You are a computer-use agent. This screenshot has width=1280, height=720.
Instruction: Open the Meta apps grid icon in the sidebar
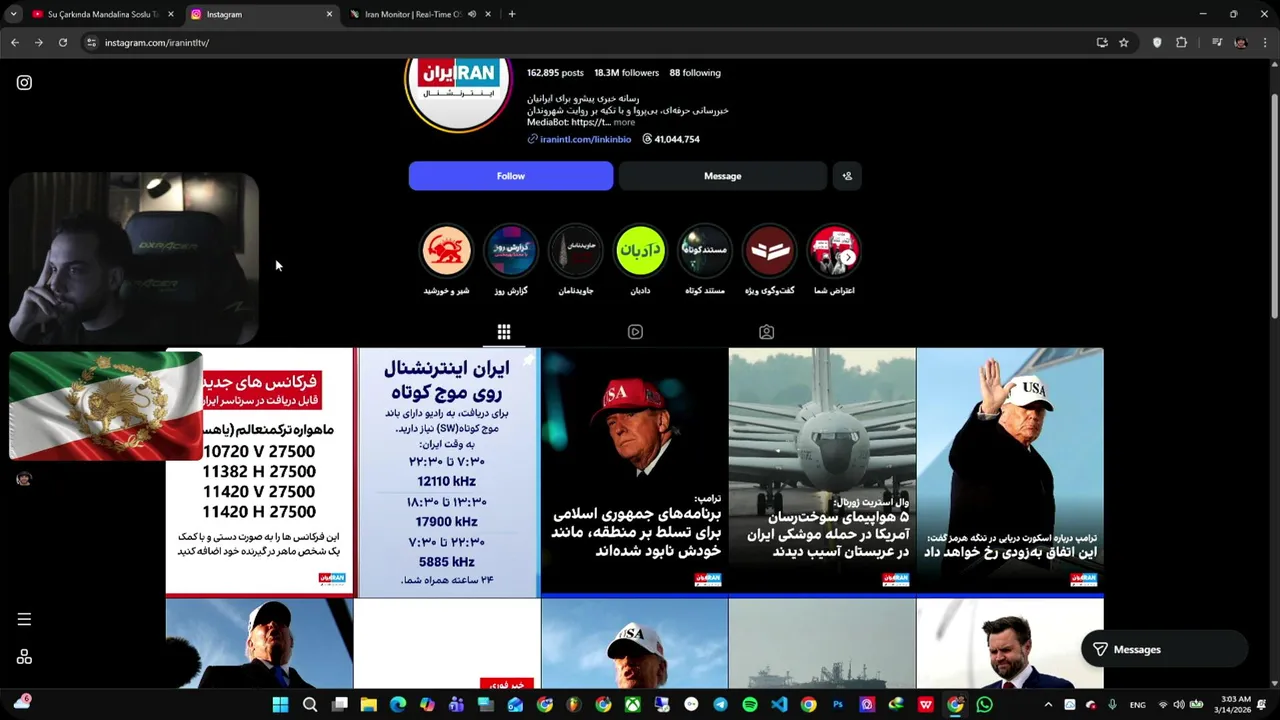click(24, 657)
